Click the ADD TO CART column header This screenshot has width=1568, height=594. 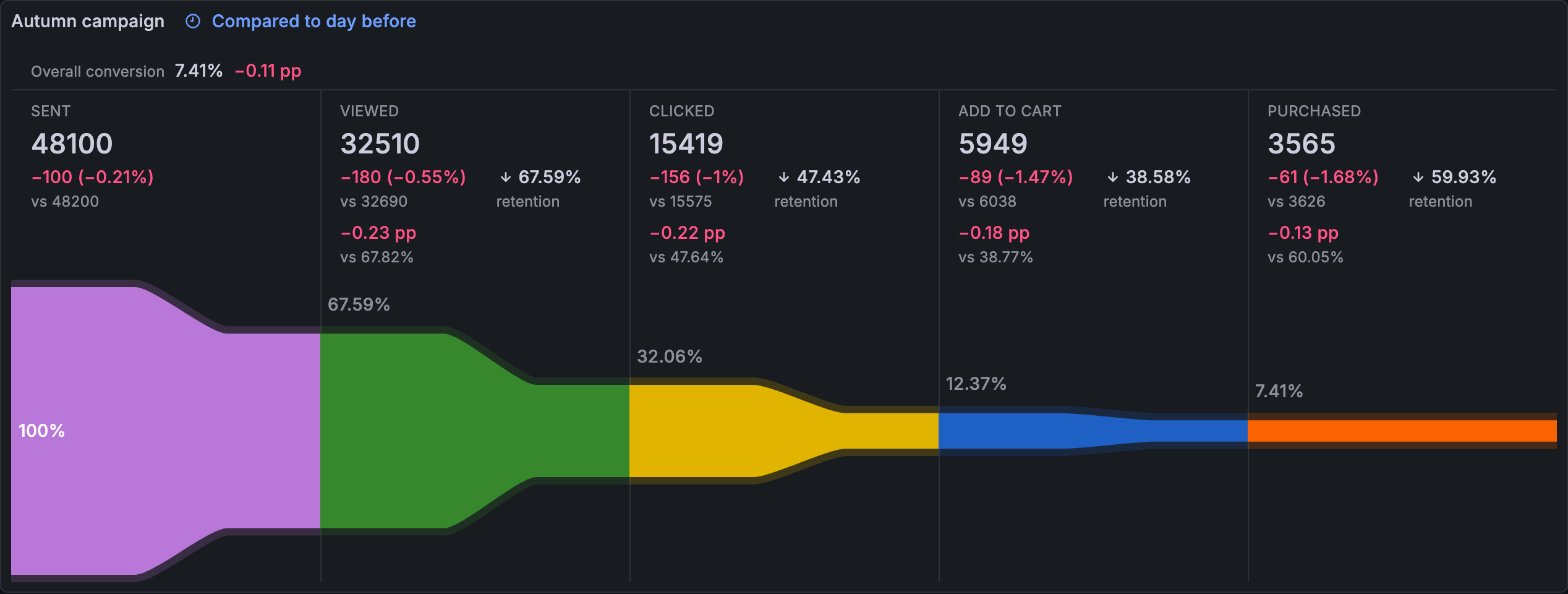point(1010,111)
